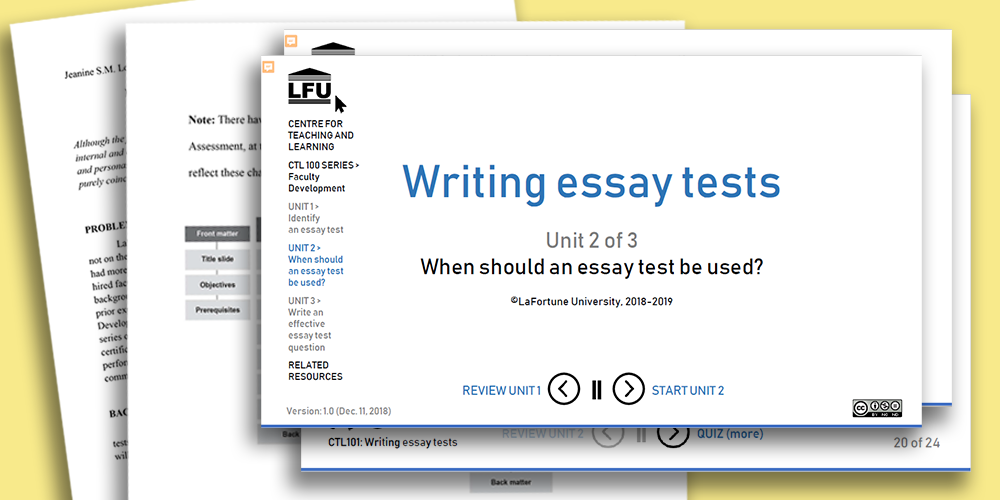Click the next arrow beside QUIZ (more)
Image resolution: width=1000 pixels, height=500 pixels.
(x=673, y=434)
